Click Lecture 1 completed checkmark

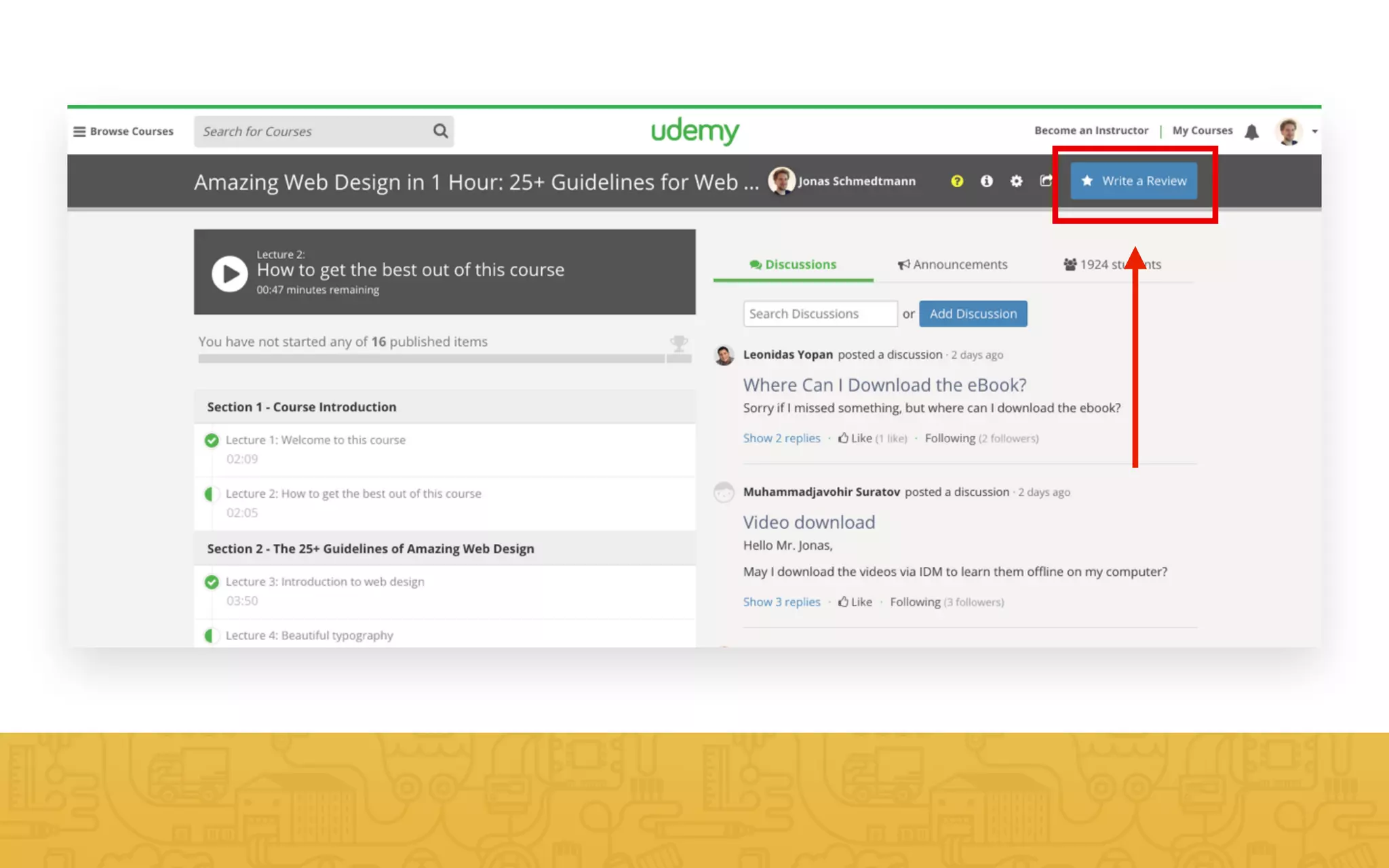point(212,440)
